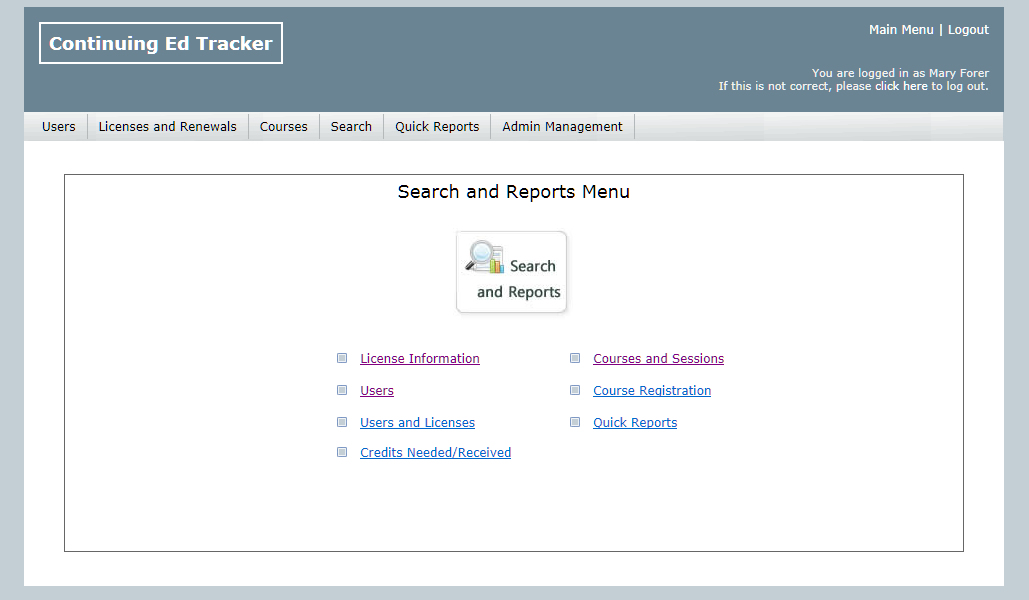Image resolution: width=1029 pixels, height=600 pixels.
Task: Open the Courses navigation menu
Action: [x=283, y=127]
